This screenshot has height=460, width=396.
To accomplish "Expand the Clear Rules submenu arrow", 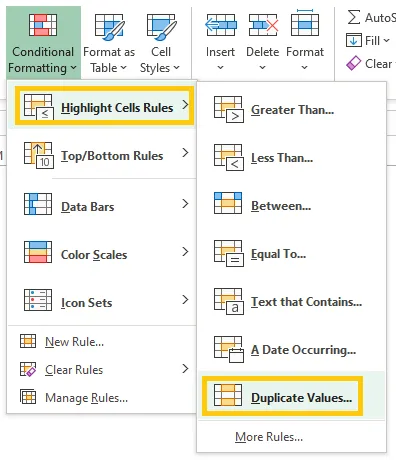I will point(185,369).
